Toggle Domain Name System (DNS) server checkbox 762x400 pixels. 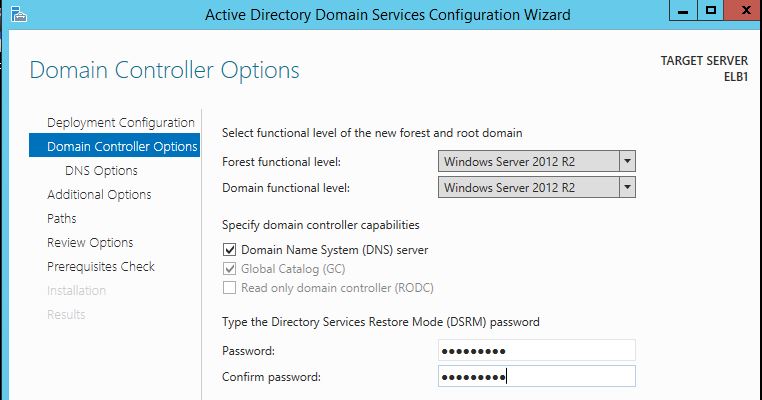(229, 250)
